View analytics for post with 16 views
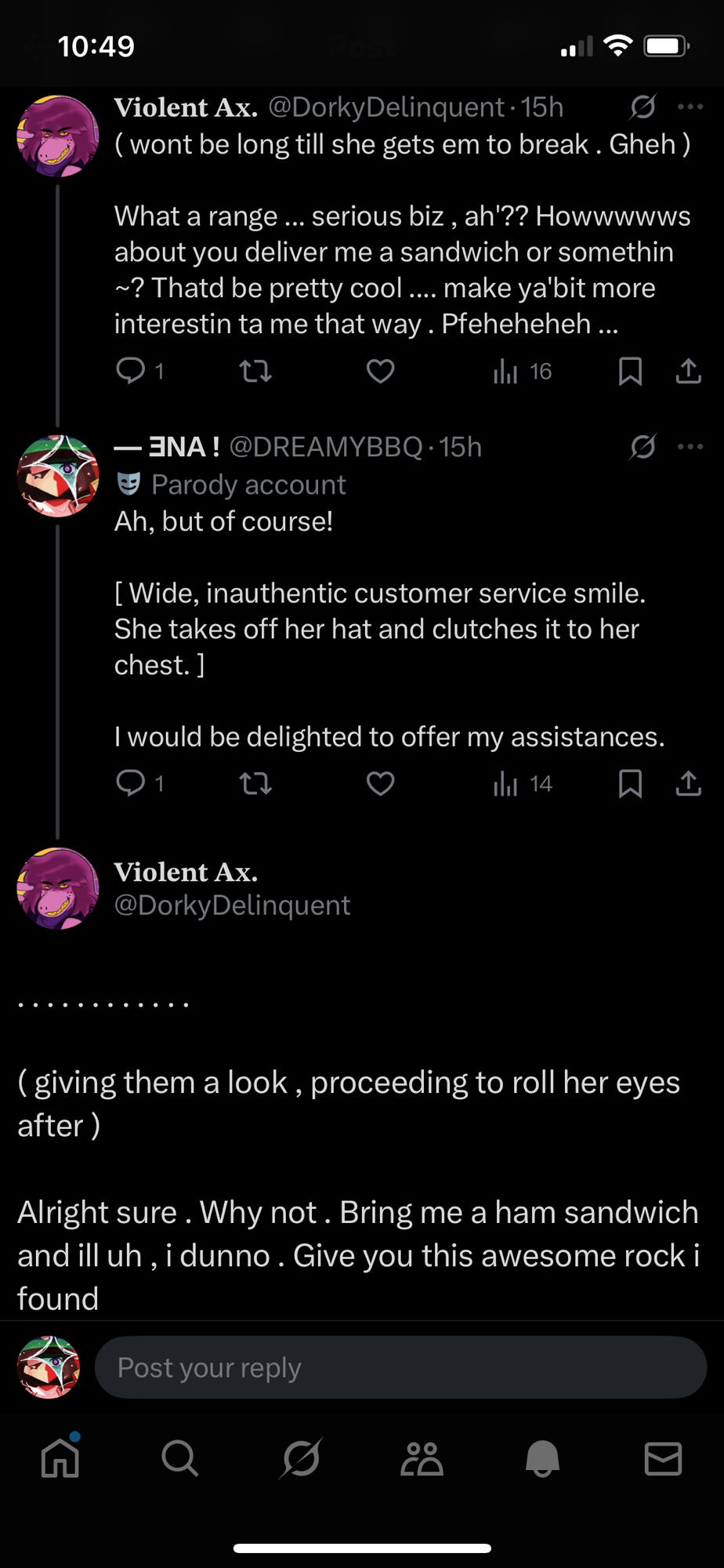 [x=522, y=371]
